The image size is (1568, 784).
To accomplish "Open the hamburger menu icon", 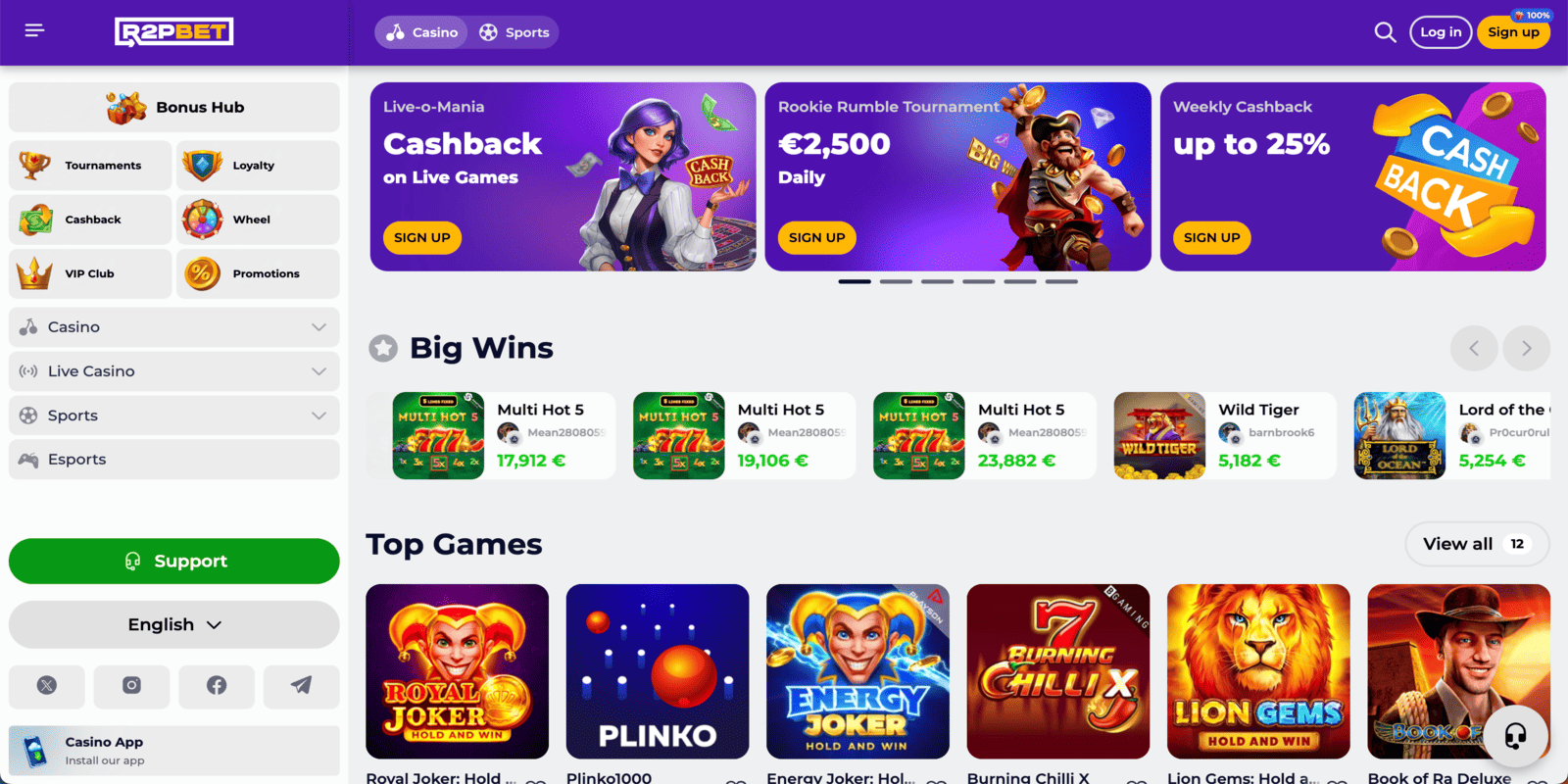I will point(34,30).
